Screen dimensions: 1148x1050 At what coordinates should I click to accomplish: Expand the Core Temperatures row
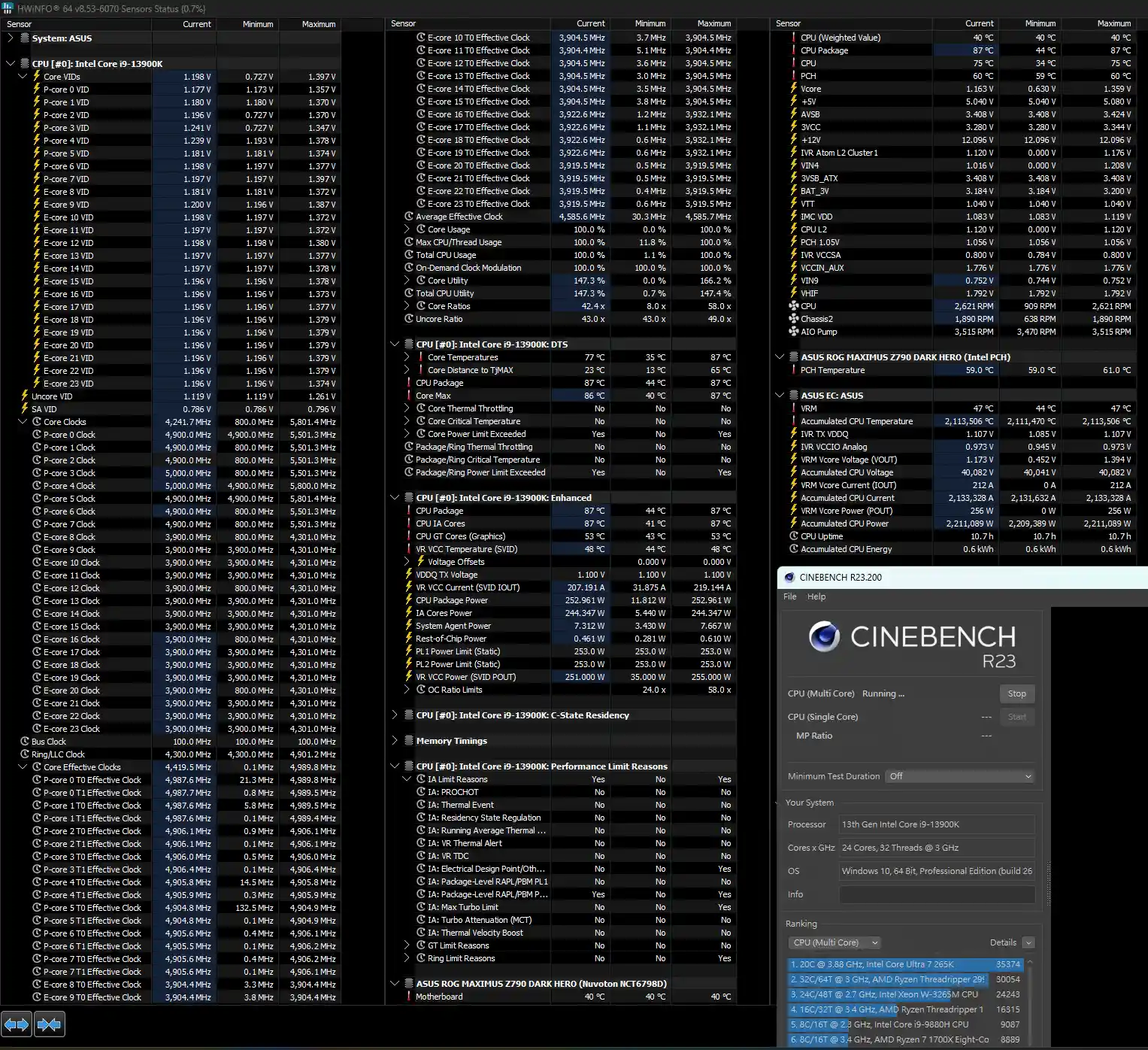click(407, 357)
